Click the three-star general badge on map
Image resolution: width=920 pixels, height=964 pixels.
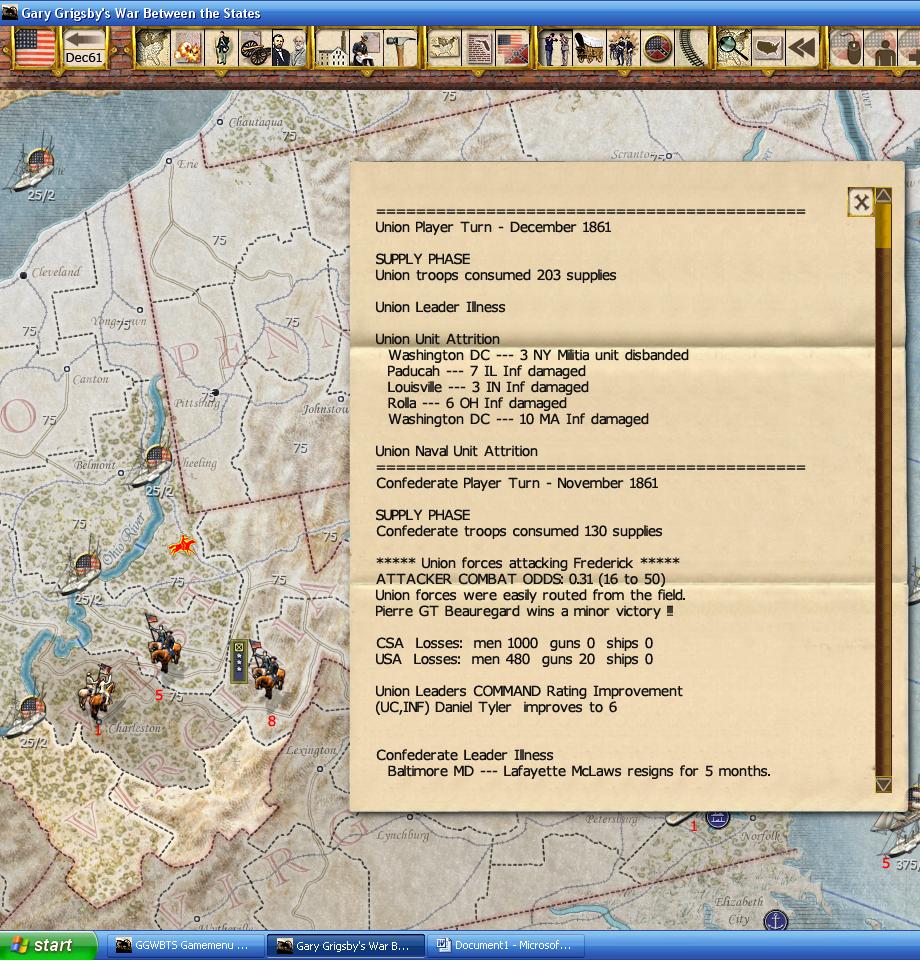239,661
